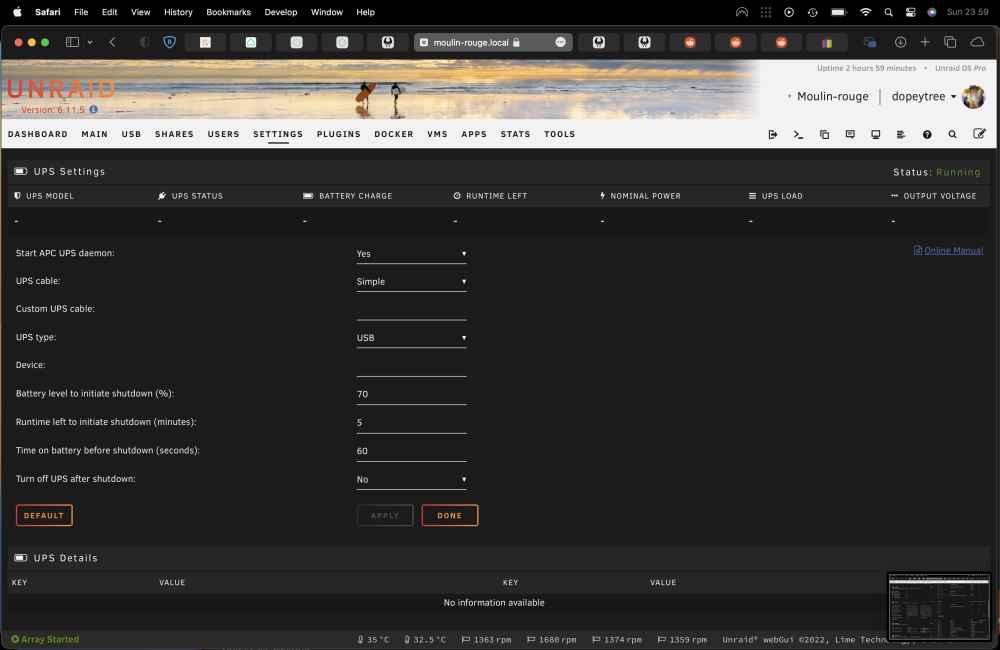Click the 1680 rpm fan reading
1000x650 pixels.
point(552,639)
